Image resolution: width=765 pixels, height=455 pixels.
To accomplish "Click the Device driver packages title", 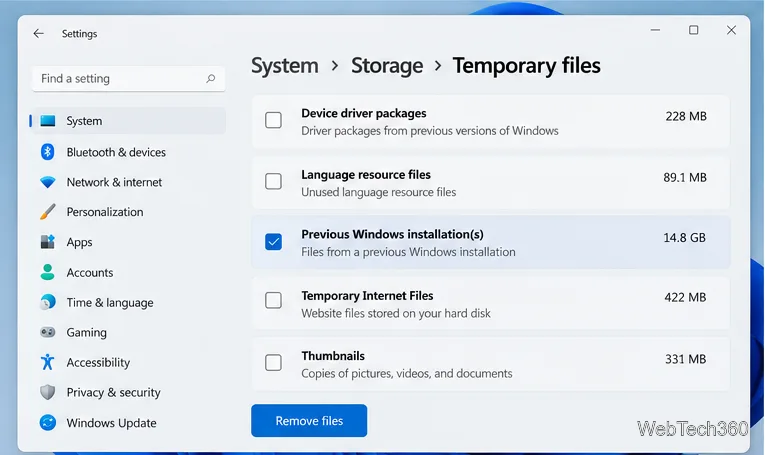I will [363, 113].
